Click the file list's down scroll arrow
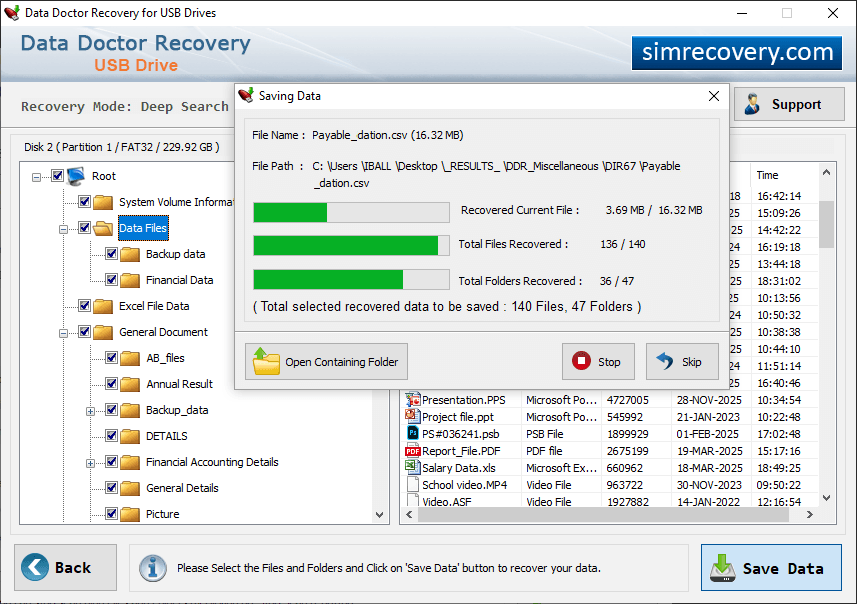 (826, 497)
